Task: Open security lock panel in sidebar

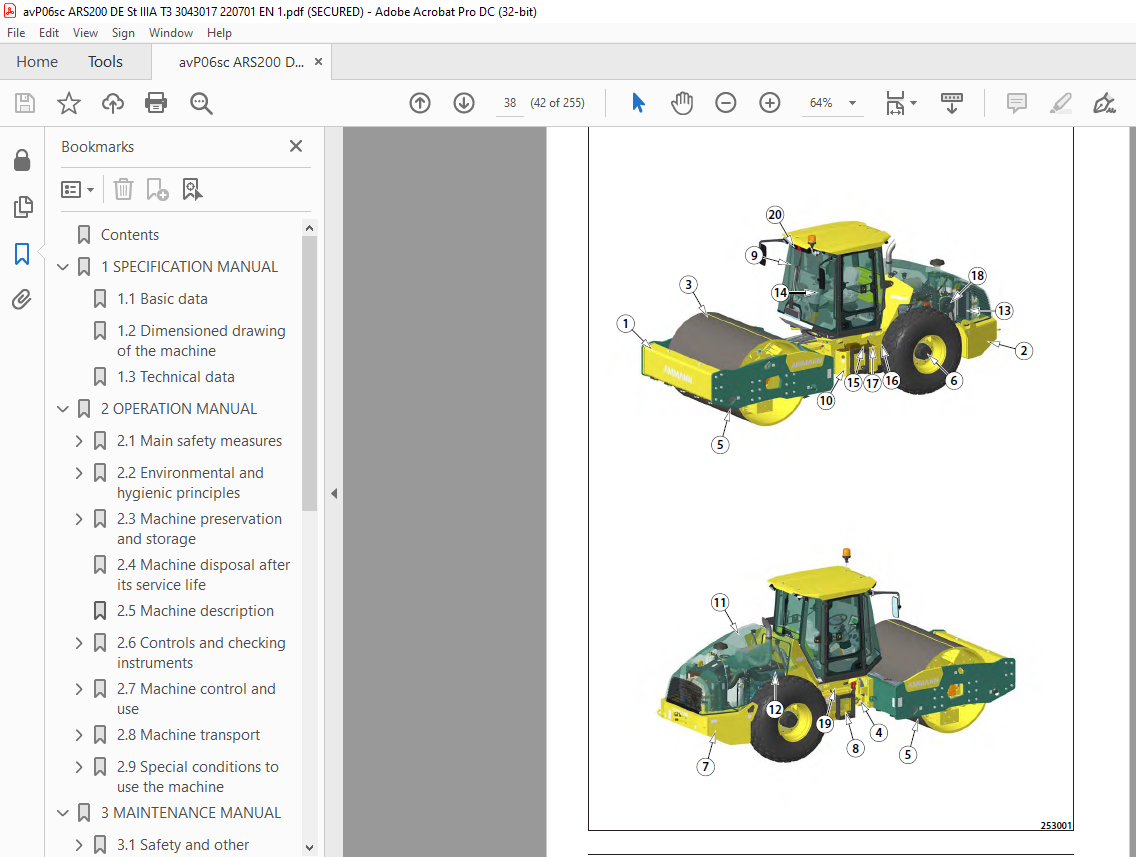Action: pyautogui.click(x=22, y=160)
